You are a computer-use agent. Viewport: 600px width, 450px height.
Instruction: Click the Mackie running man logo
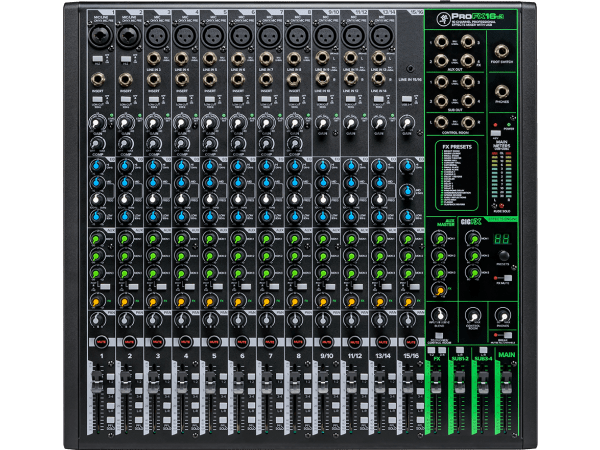coord(443,19)
